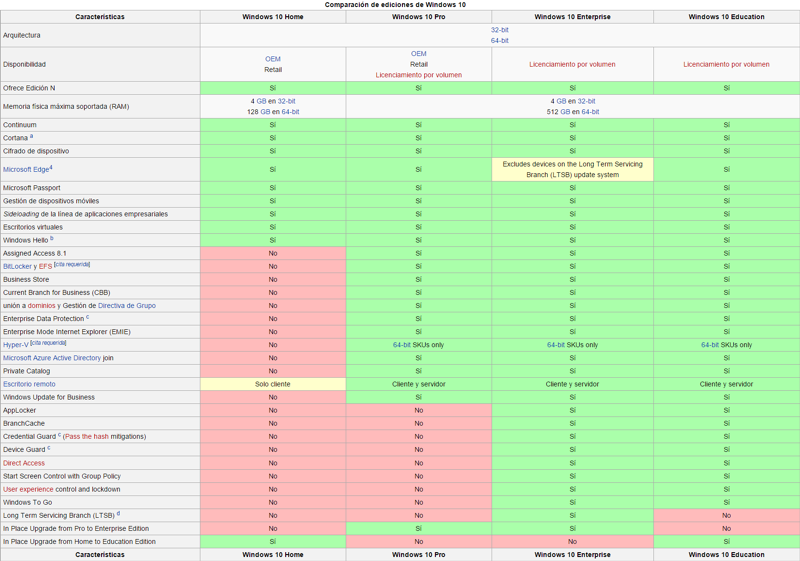Click 'In Place Upgrade from Pro to Enterprise Edition'
This screenshot has width=800, height=561.
pyautogui.click(x=76, y=529)
